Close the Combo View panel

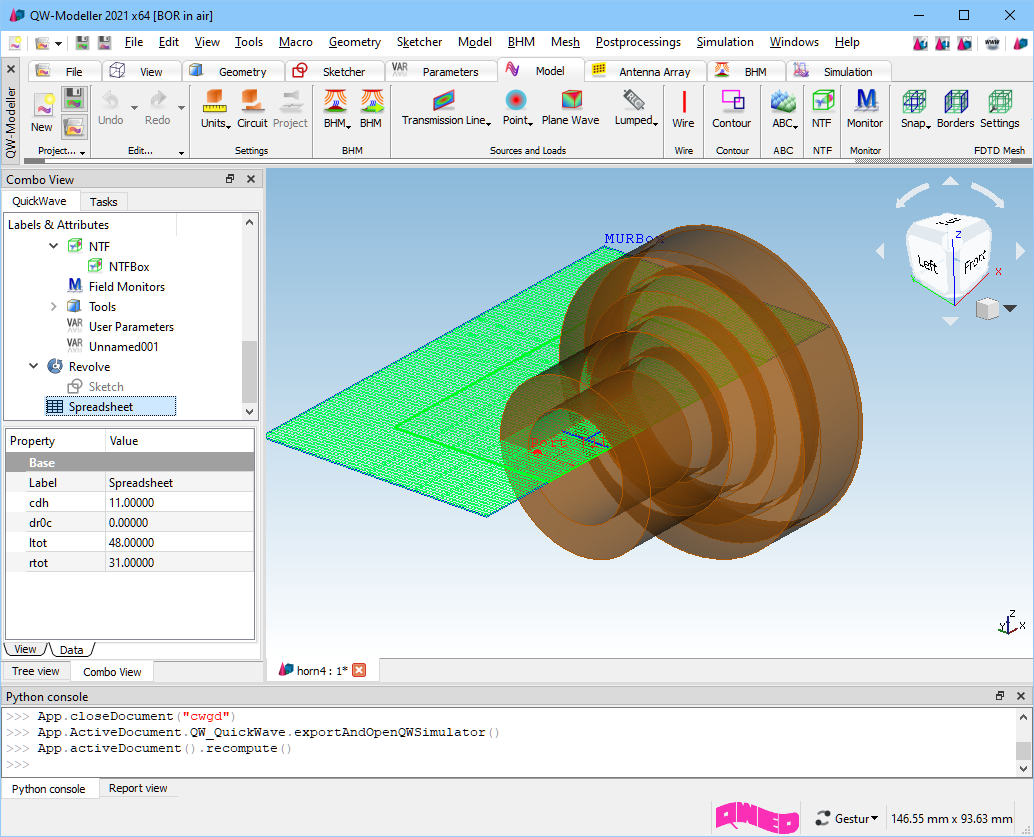(x=251, y=179)
